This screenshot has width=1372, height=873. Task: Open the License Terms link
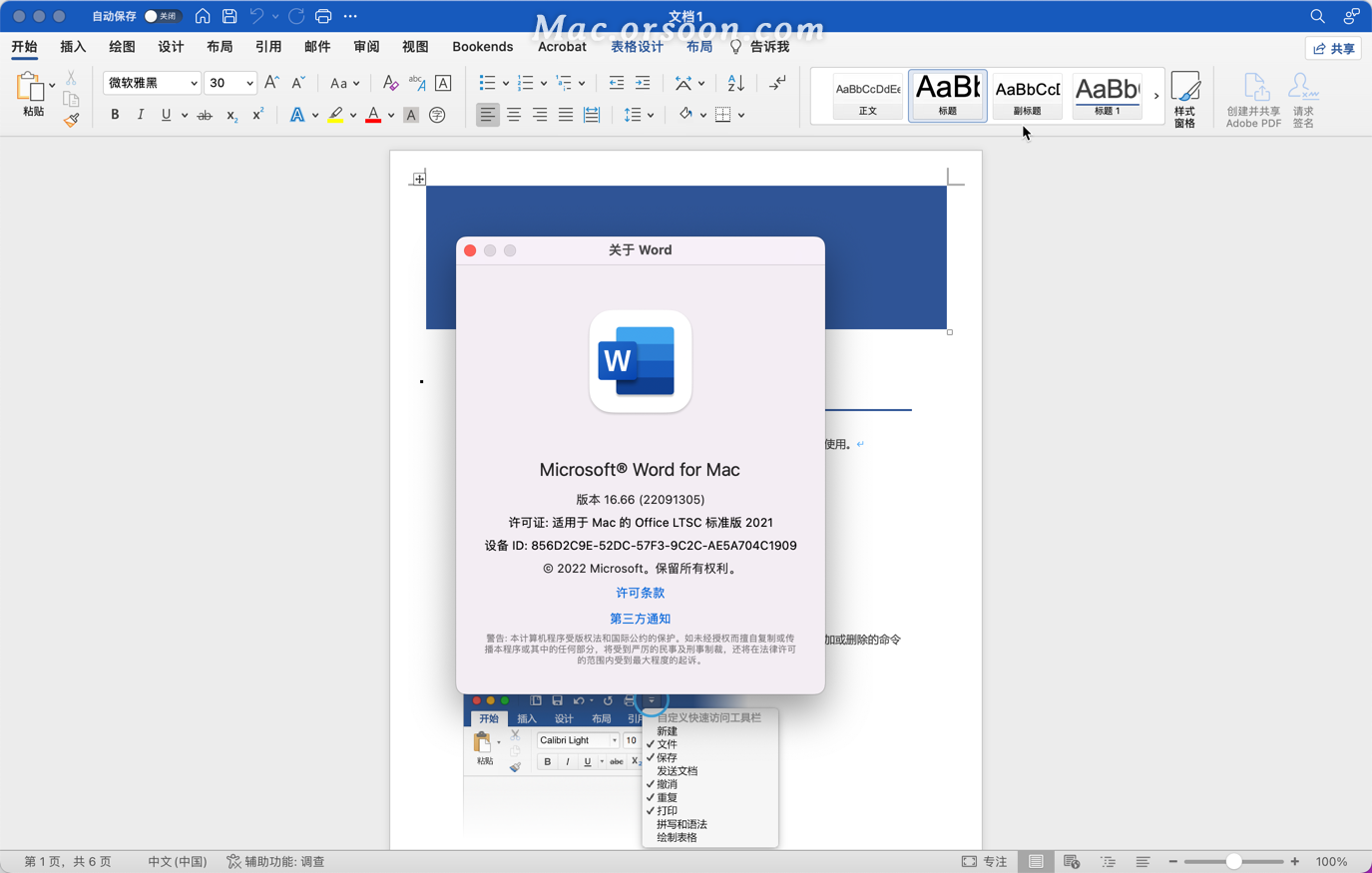pos(641,593)
